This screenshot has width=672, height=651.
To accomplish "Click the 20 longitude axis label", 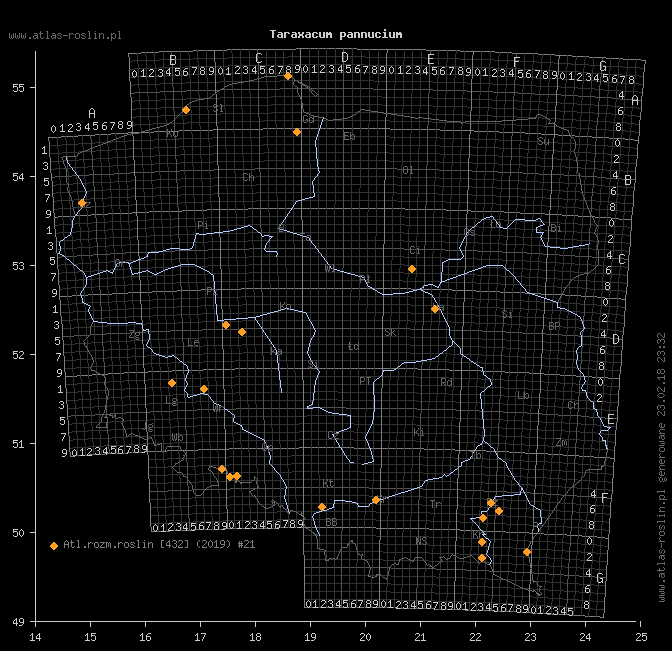I will point(365,637).
